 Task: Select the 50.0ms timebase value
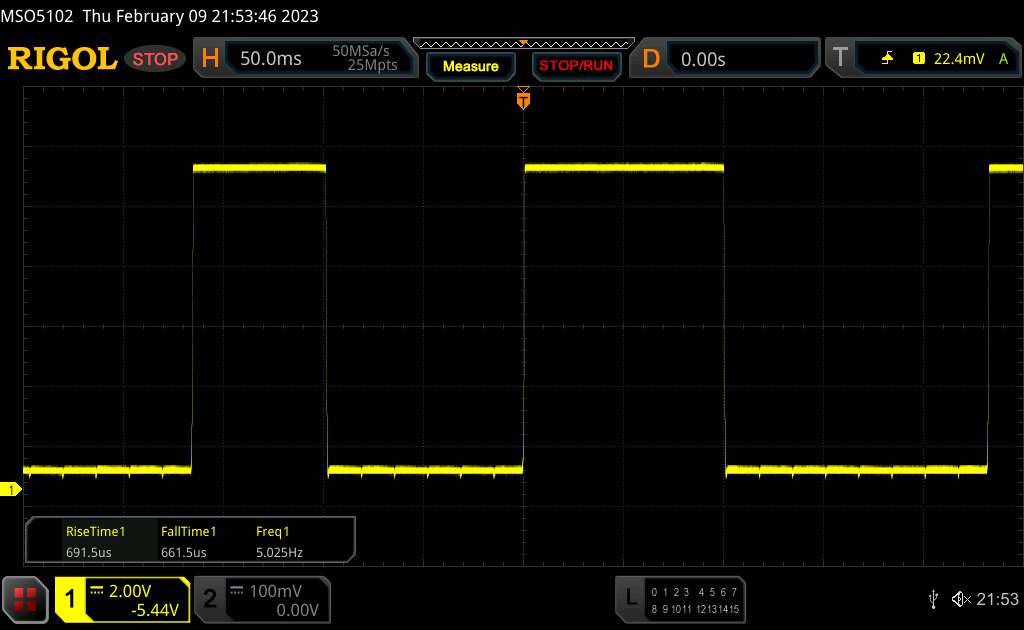pyautogui.click(x=270, y=59)
